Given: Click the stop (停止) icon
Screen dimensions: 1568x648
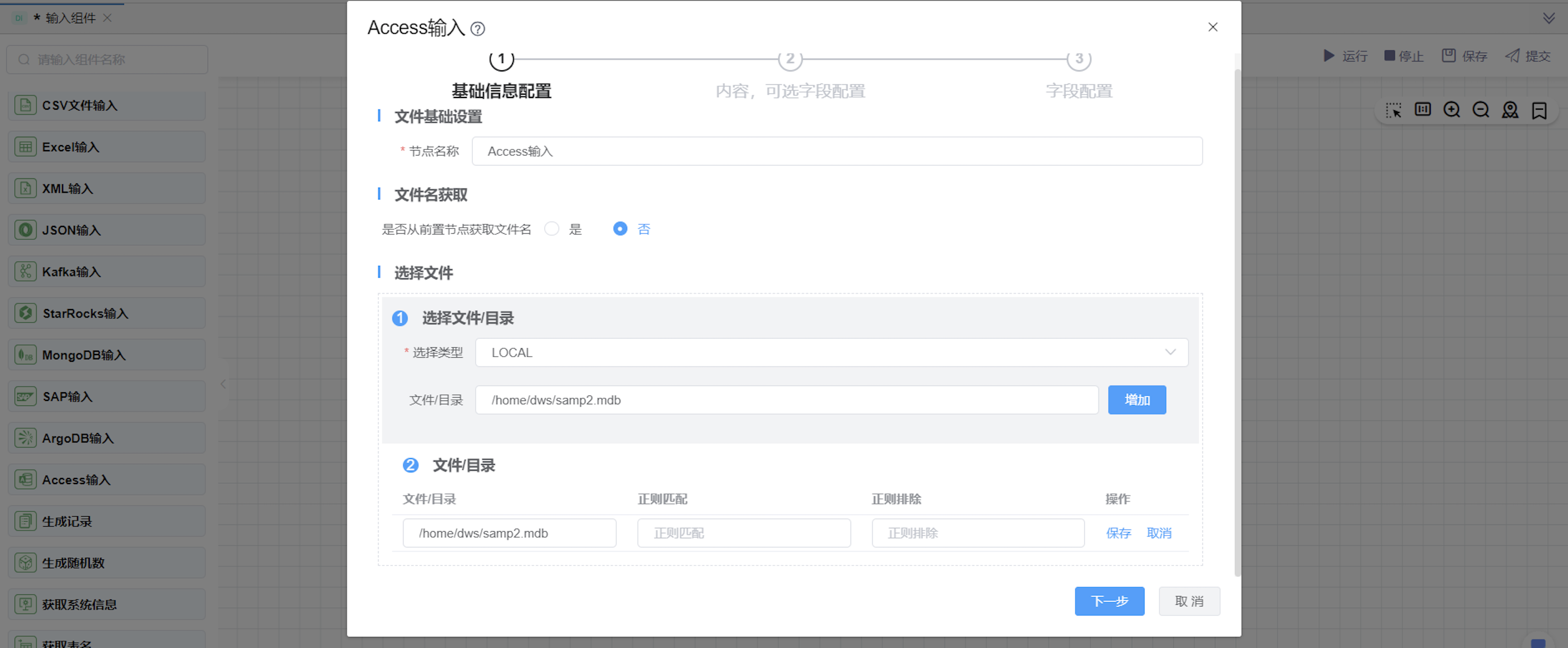Looking at the screenshot, I should pyautogui.click(x=1390, y=56).
